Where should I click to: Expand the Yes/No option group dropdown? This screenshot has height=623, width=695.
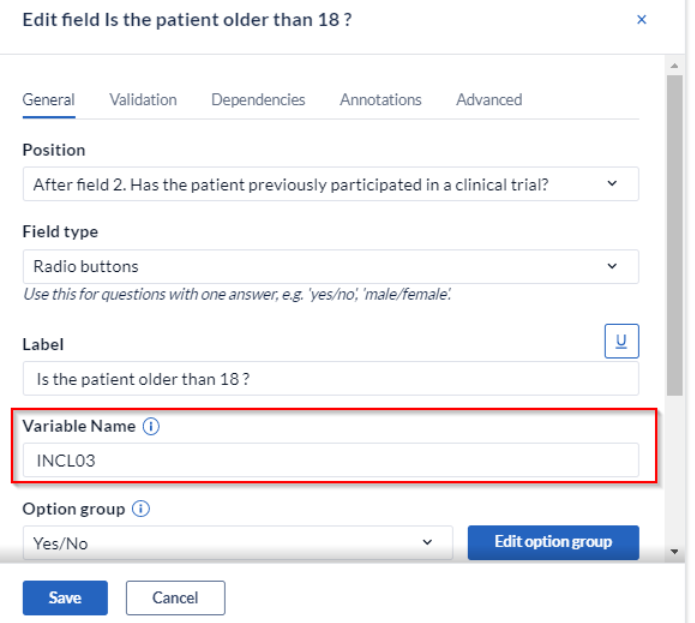238,543
